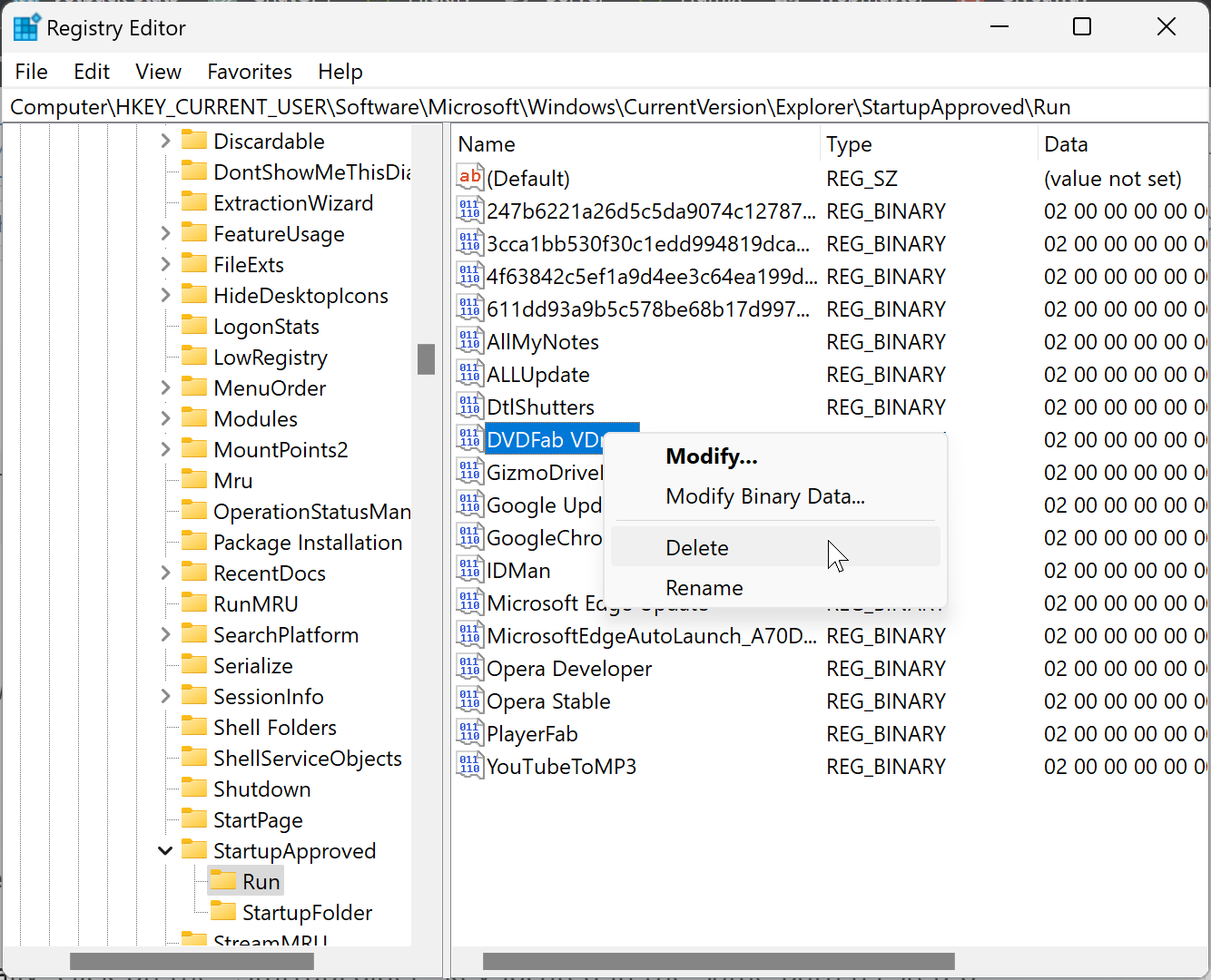The width and height of the screenshot is (1211, 980).
Task: Expand the SearchPlatform key
Action: click(165, 634)
